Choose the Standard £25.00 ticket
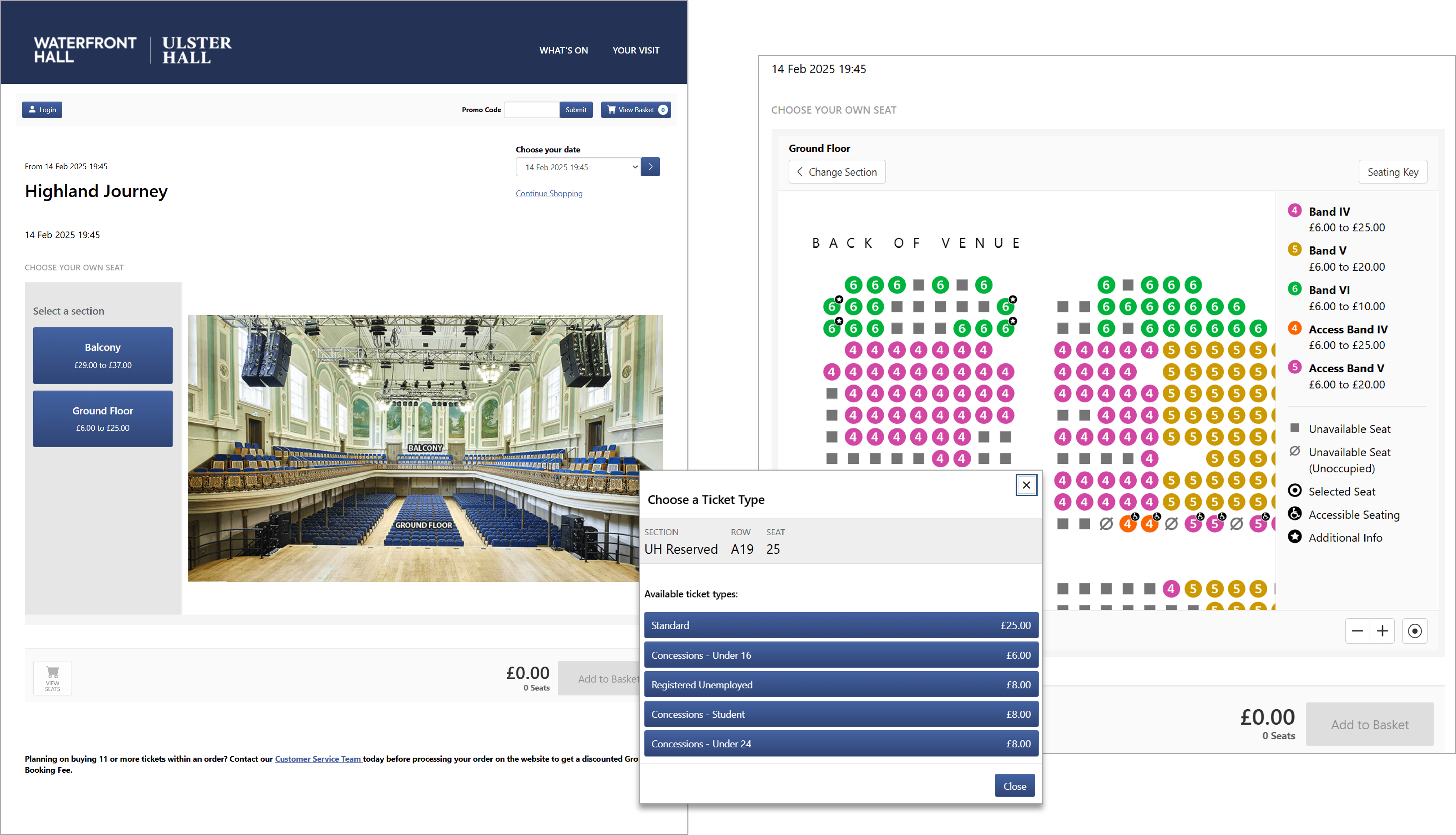Screen dimensions: 1456x835 pyautogui.click(x=840, y=625)
